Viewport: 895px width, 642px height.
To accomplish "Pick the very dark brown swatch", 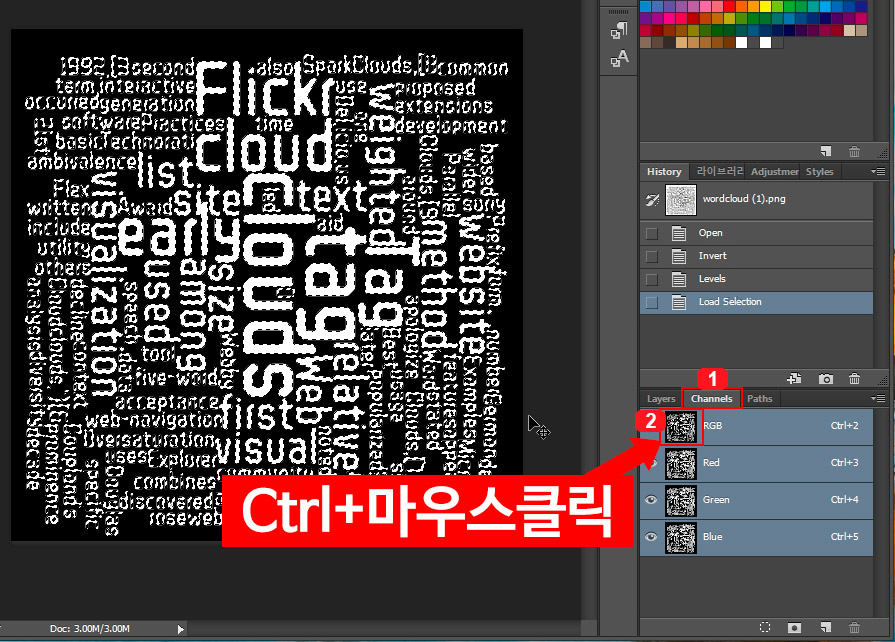I will (x=670, y=42).
